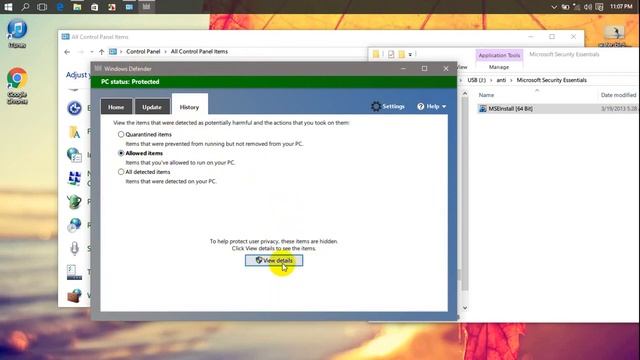The image size is (640, 360).
Task: Click the volume speaker tray icon
Action: click(x=588, y=7)
